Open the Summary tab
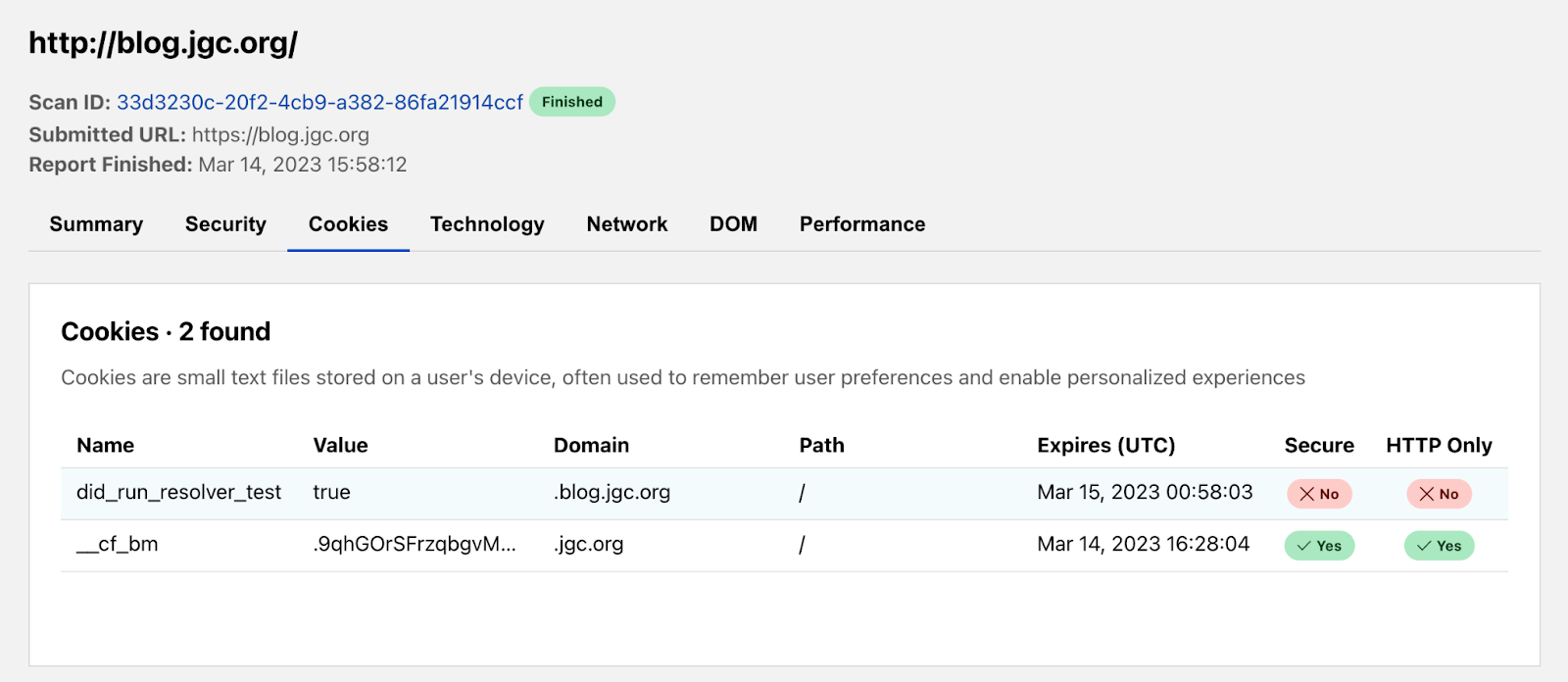The height and width of the screenshot is (682, 1568). pos(96,224)
